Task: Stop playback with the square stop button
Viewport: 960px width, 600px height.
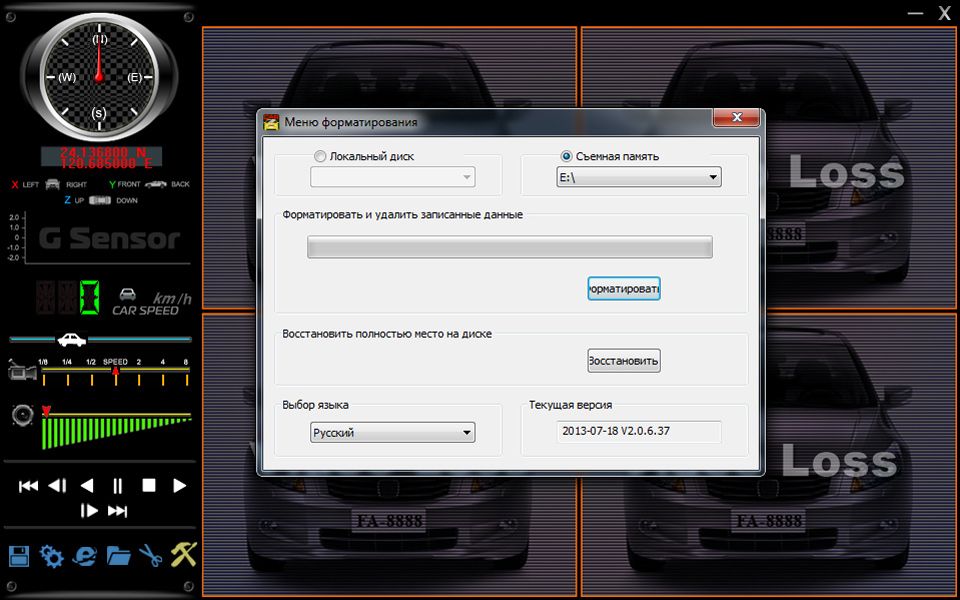Action: point(149,486)
